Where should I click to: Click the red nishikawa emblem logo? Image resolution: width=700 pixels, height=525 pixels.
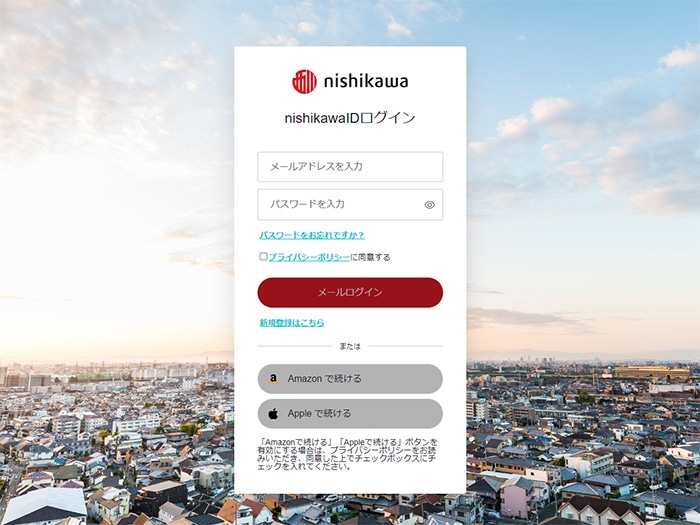tap(304, 82)
